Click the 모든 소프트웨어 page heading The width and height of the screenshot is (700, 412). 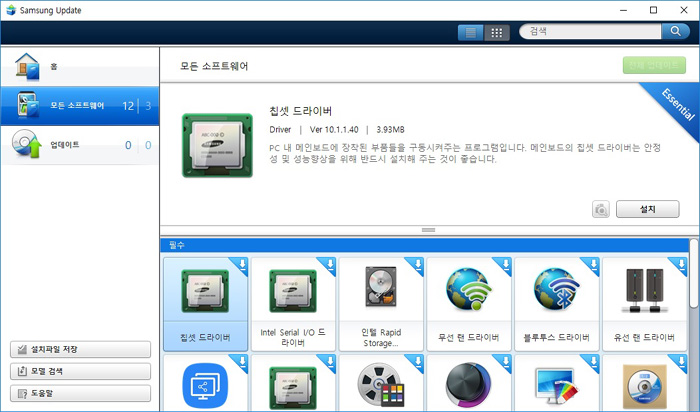point(214,66)
